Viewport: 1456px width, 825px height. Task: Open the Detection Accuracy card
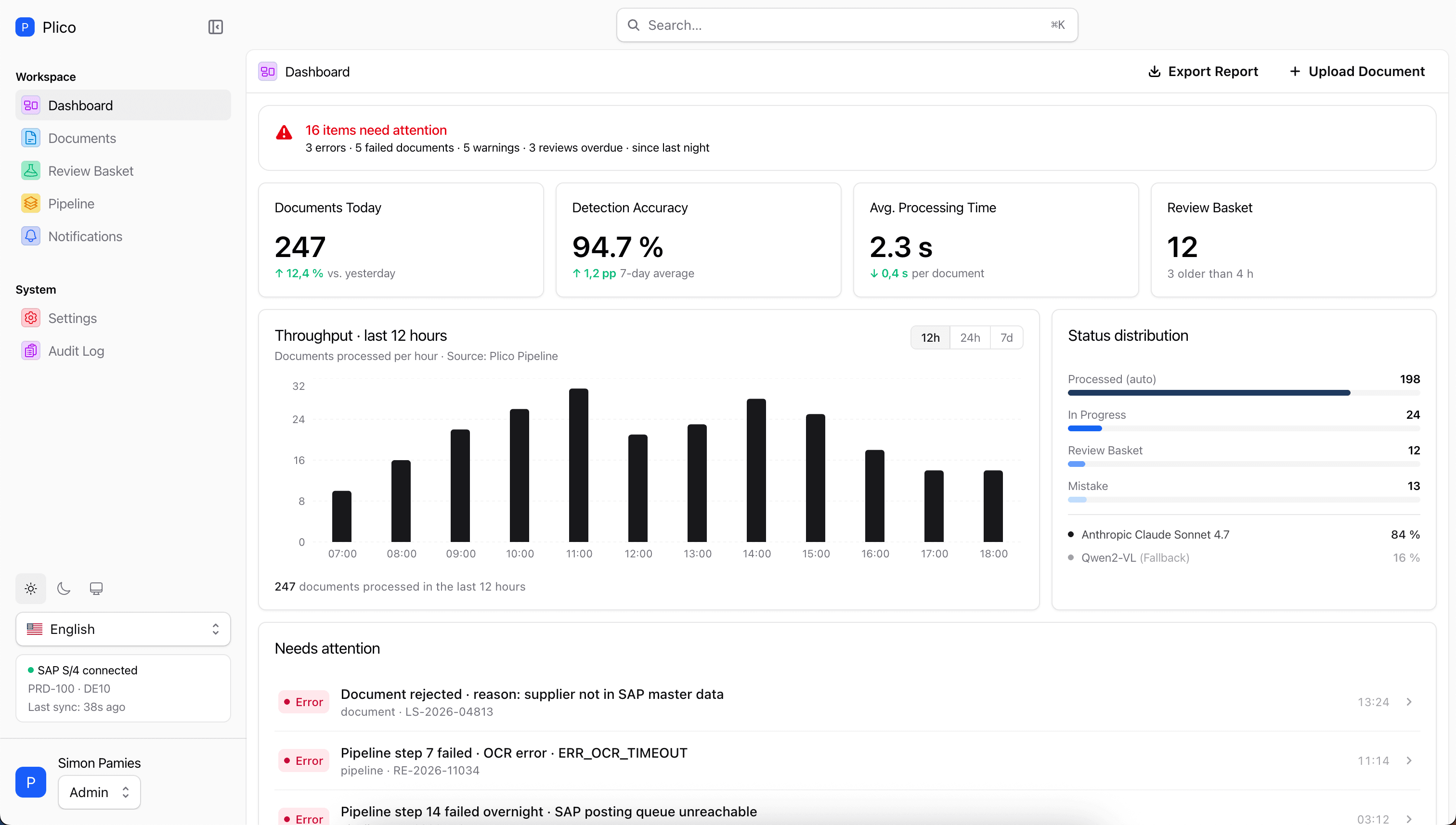coord(698,240)
